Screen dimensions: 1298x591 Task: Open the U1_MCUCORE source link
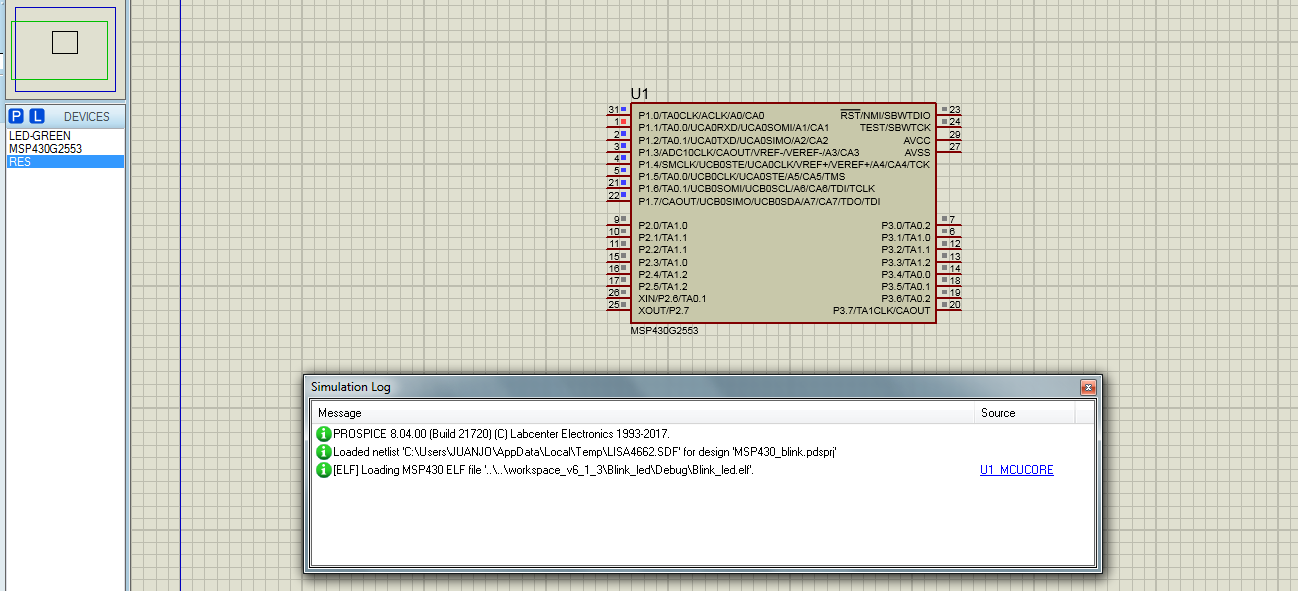click(1016, 470)
